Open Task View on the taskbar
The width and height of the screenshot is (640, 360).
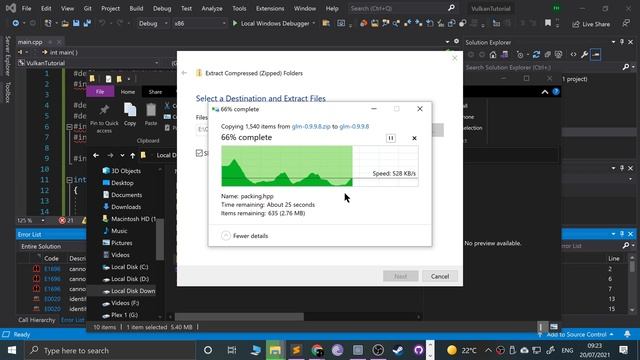point(231,350)
